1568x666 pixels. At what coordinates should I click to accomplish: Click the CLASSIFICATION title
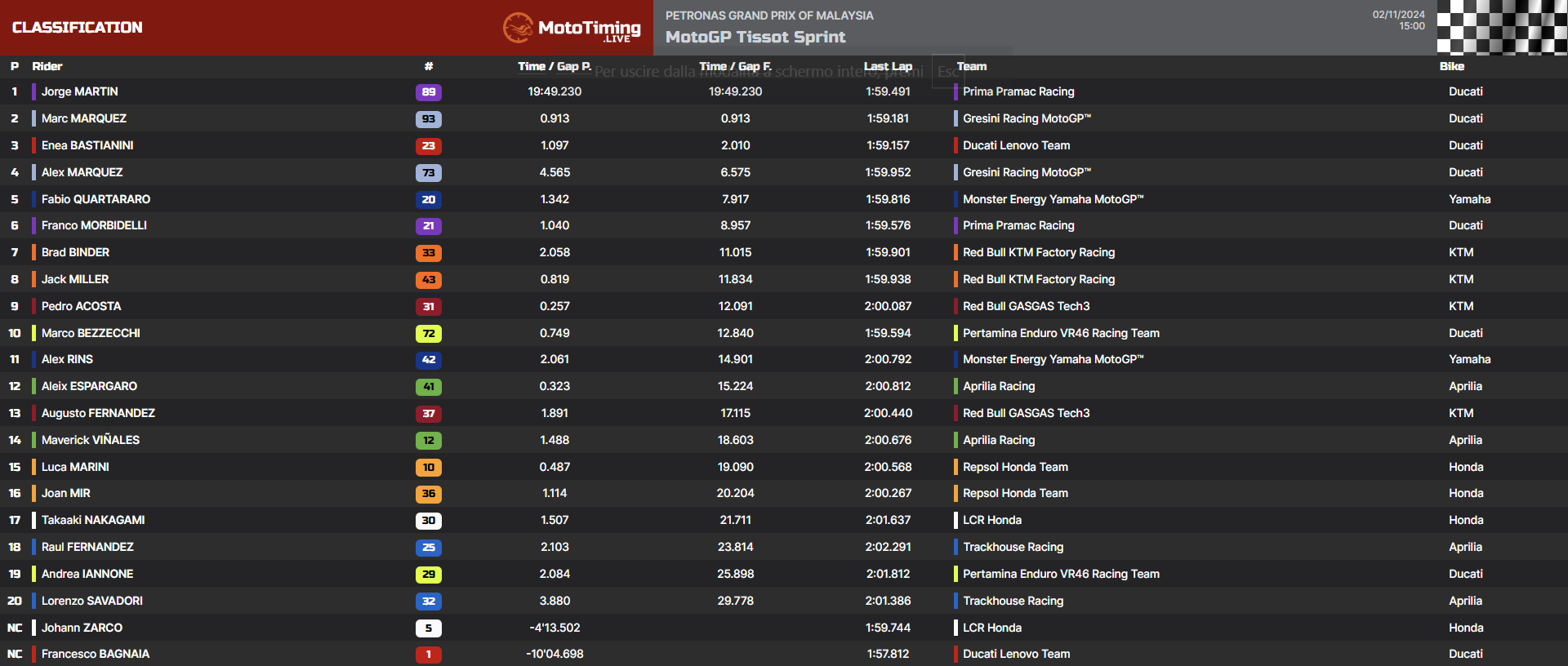point(78,28)
